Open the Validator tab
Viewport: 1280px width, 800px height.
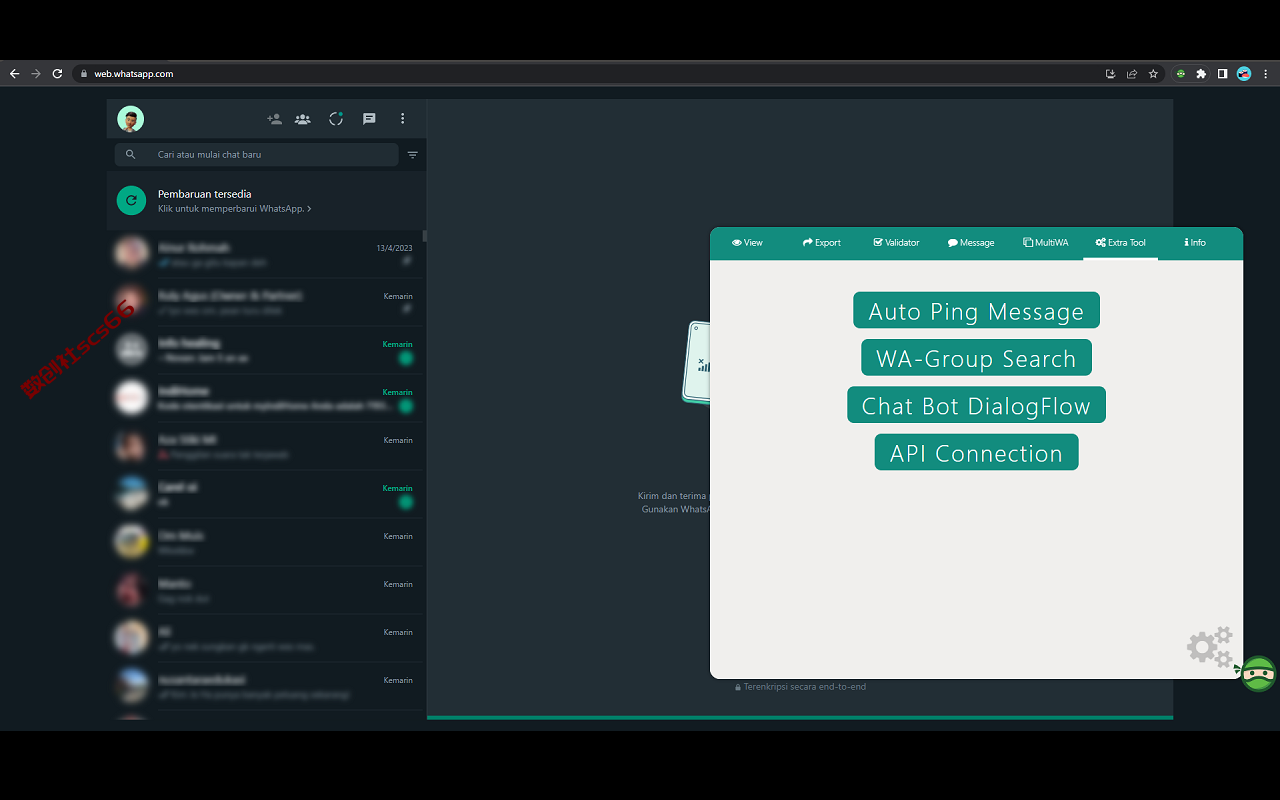point(896,243)
